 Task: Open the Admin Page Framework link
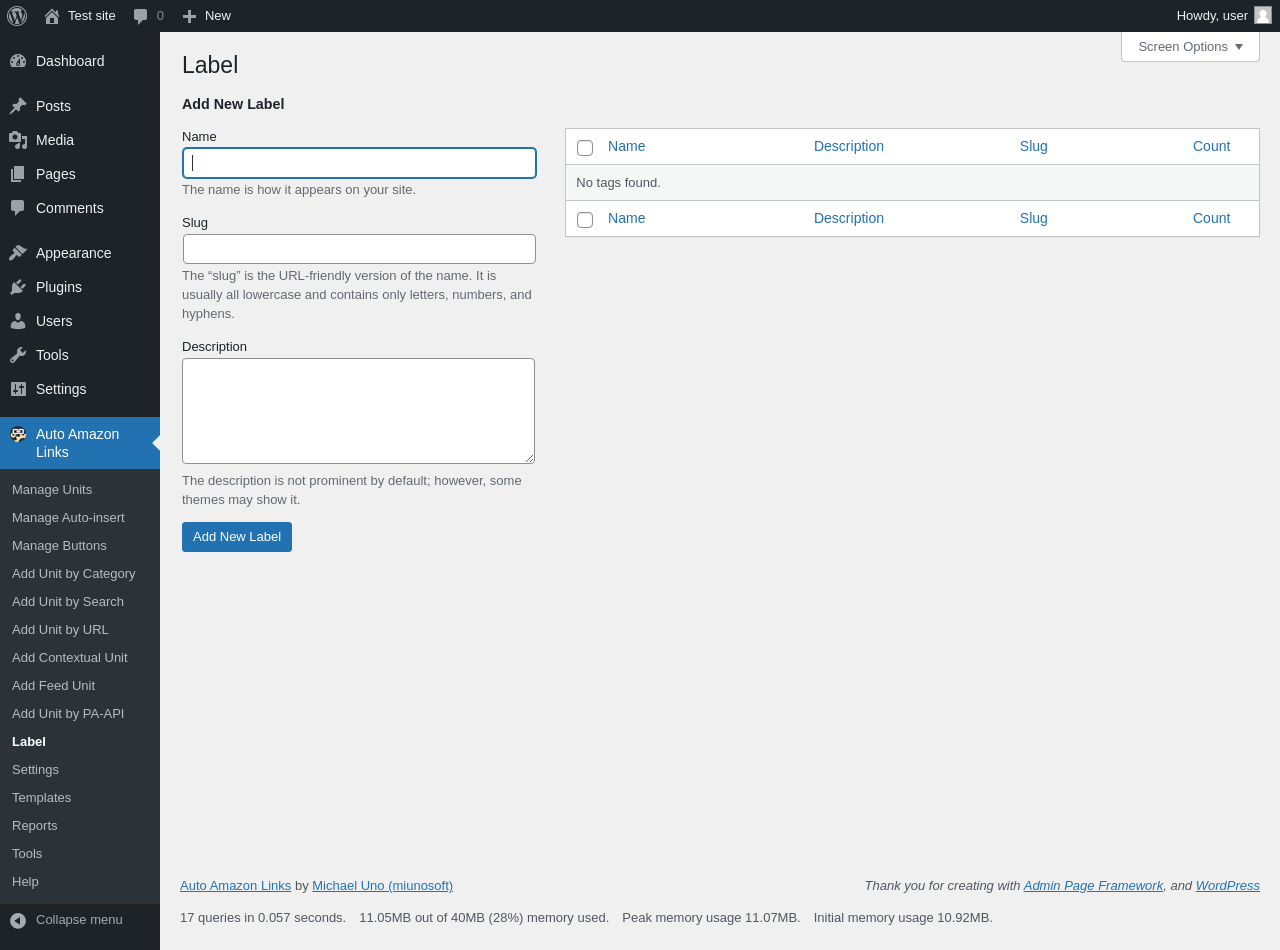[x=1093, y=886]
